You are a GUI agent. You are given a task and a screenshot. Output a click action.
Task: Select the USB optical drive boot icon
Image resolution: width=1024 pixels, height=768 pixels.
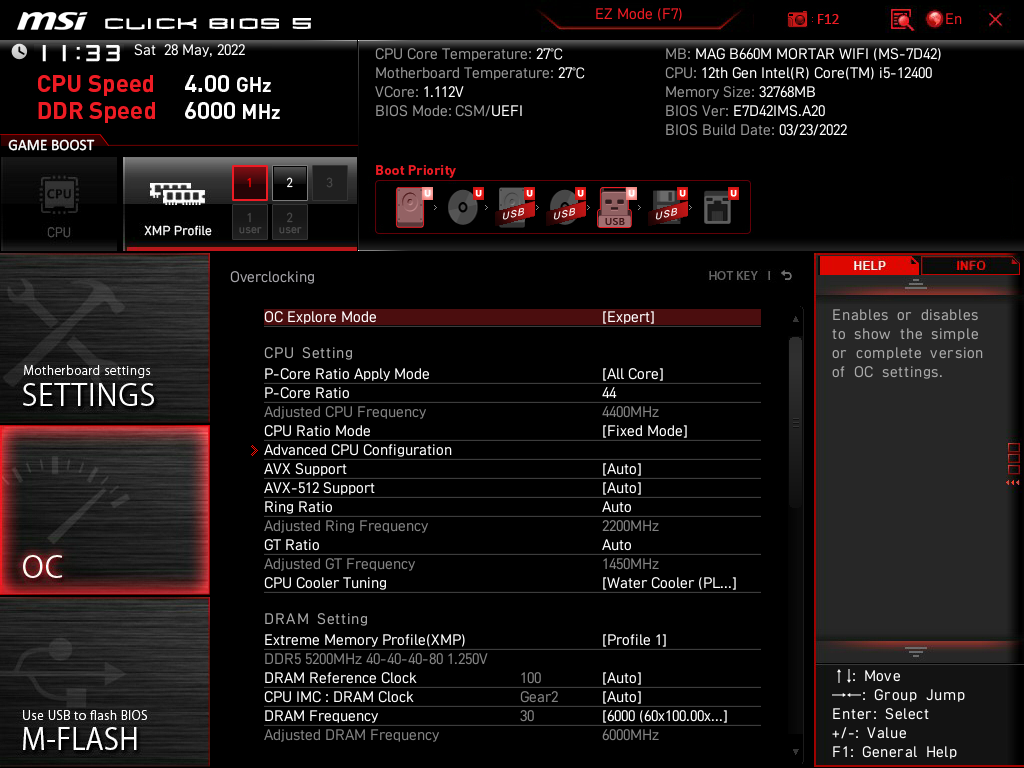(566, 206)
